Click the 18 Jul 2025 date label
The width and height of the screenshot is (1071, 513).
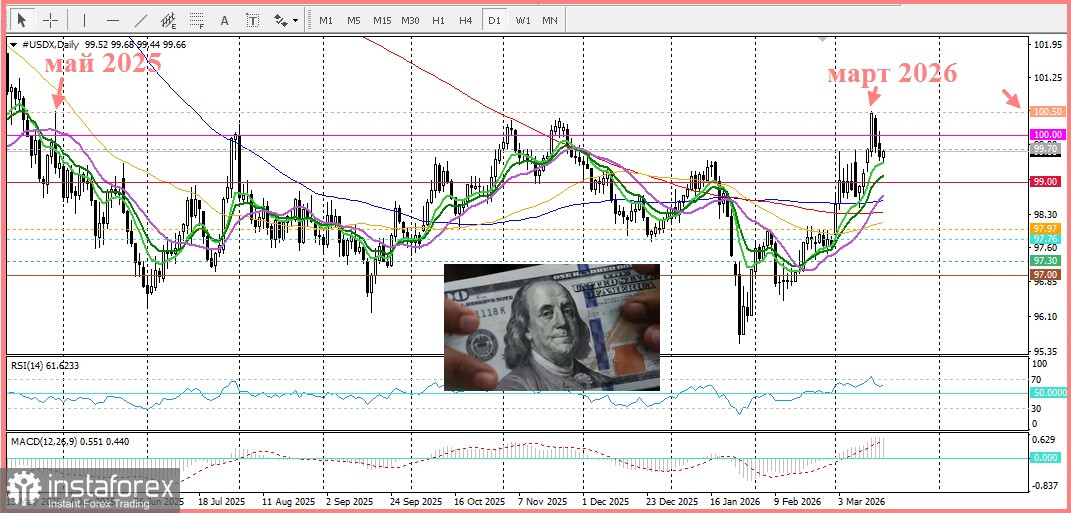pyautogui.click(x=221, y=501)
